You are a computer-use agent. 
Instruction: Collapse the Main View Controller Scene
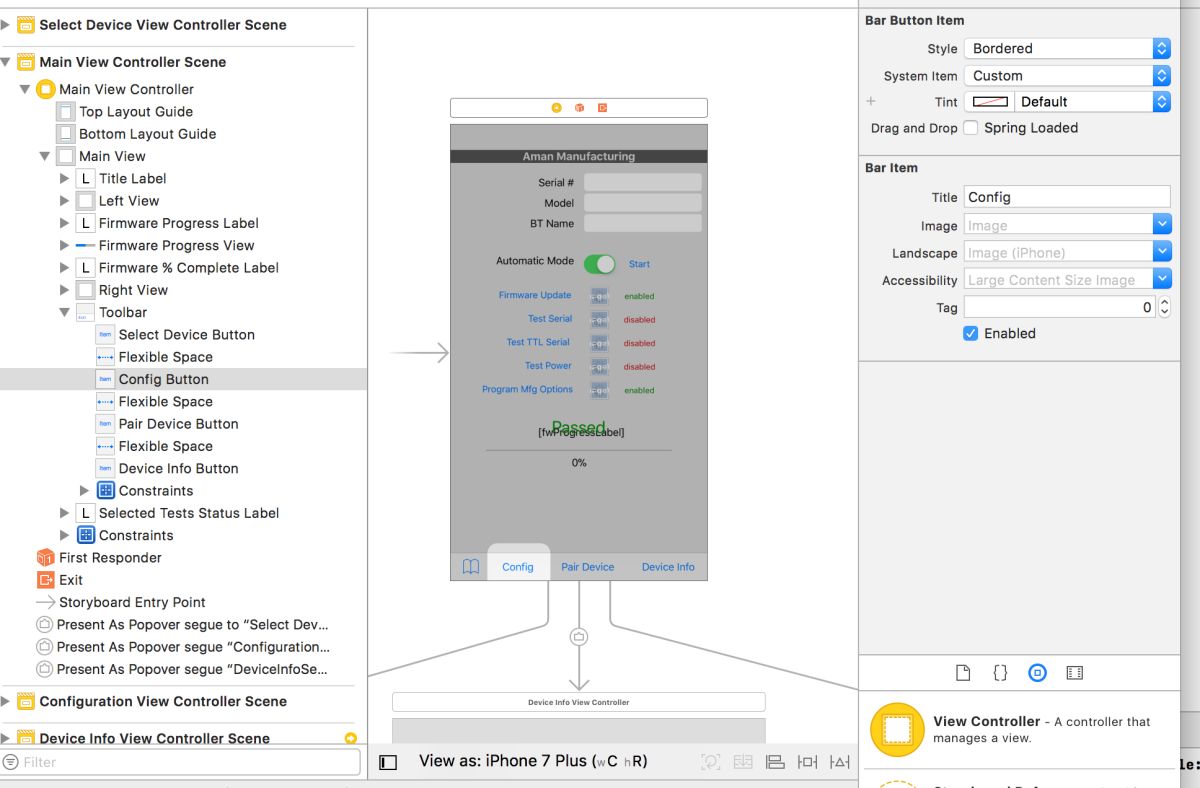click(6, 62)
